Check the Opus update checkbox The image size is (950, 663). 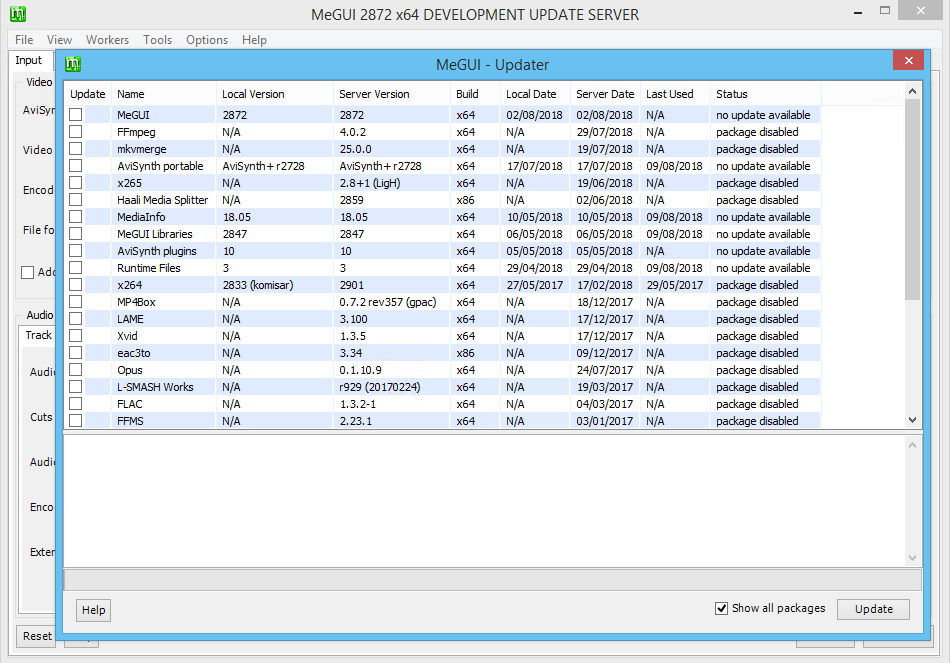coord(76,369)
